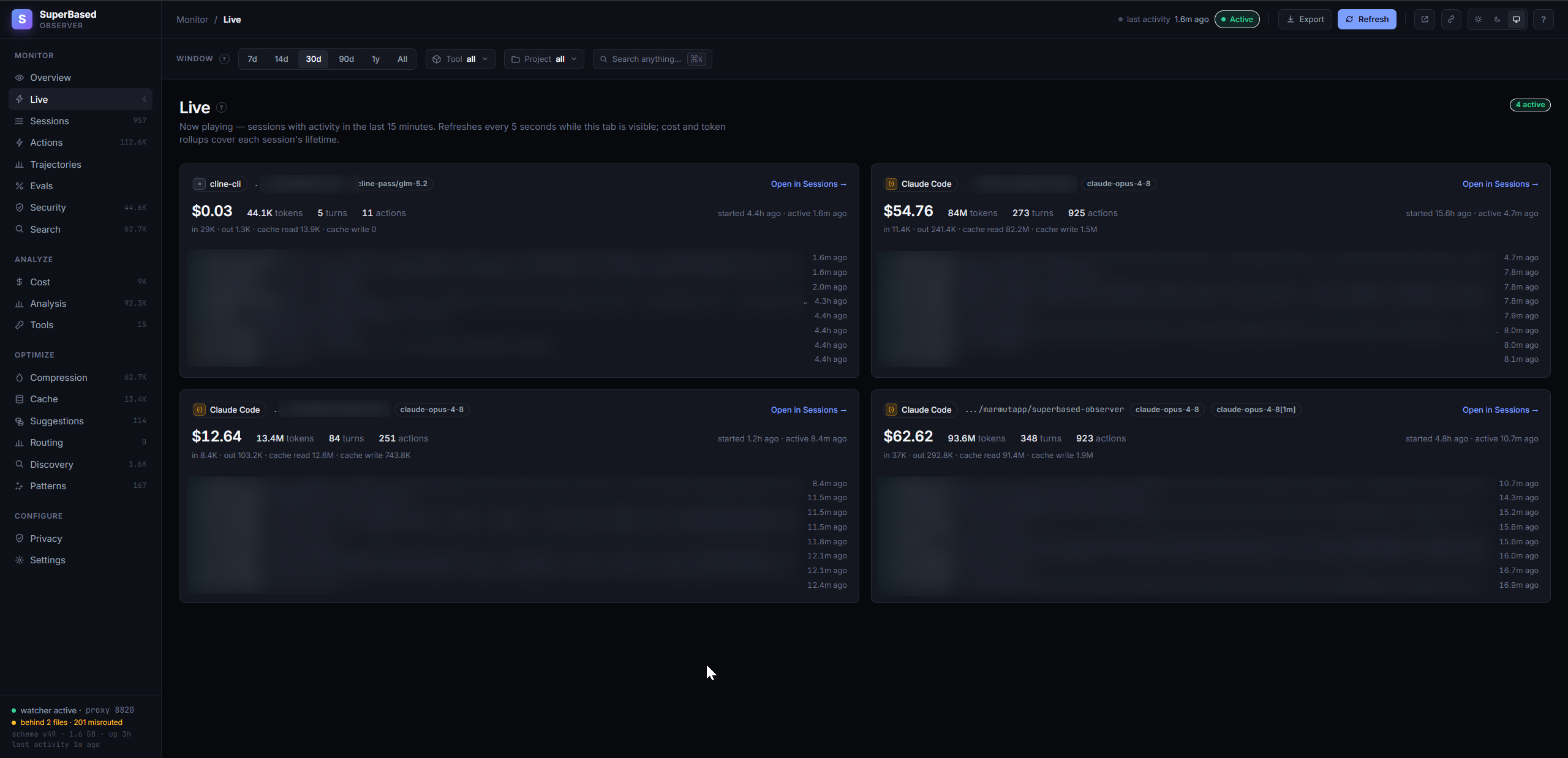This screenshot has width=1568, height=758.
Task: Open in Sessions for cline-cli card
Action: [809, 184]
